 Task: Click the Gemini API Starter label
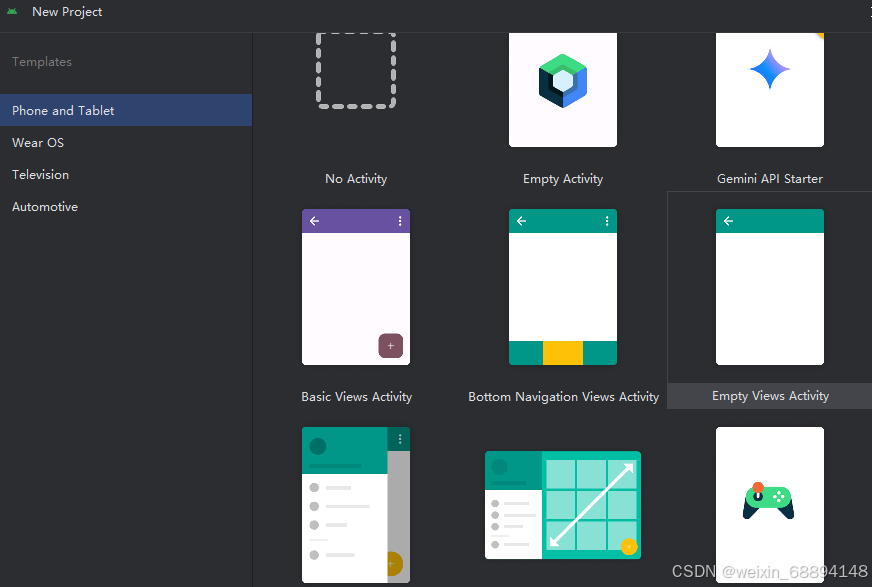tap(770, 179)
